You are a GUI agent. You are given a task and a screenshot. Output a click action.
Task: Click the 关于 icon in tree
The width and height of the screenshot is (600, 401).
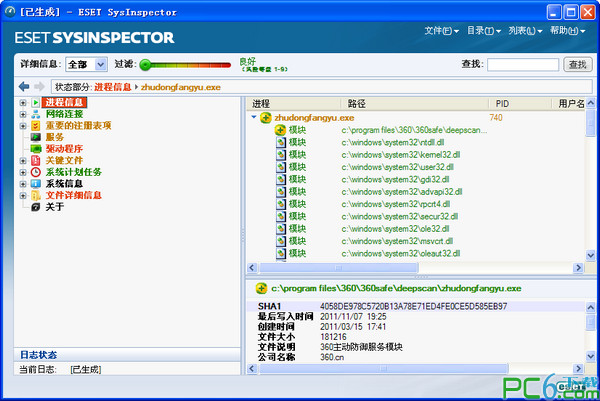(36, 207)
